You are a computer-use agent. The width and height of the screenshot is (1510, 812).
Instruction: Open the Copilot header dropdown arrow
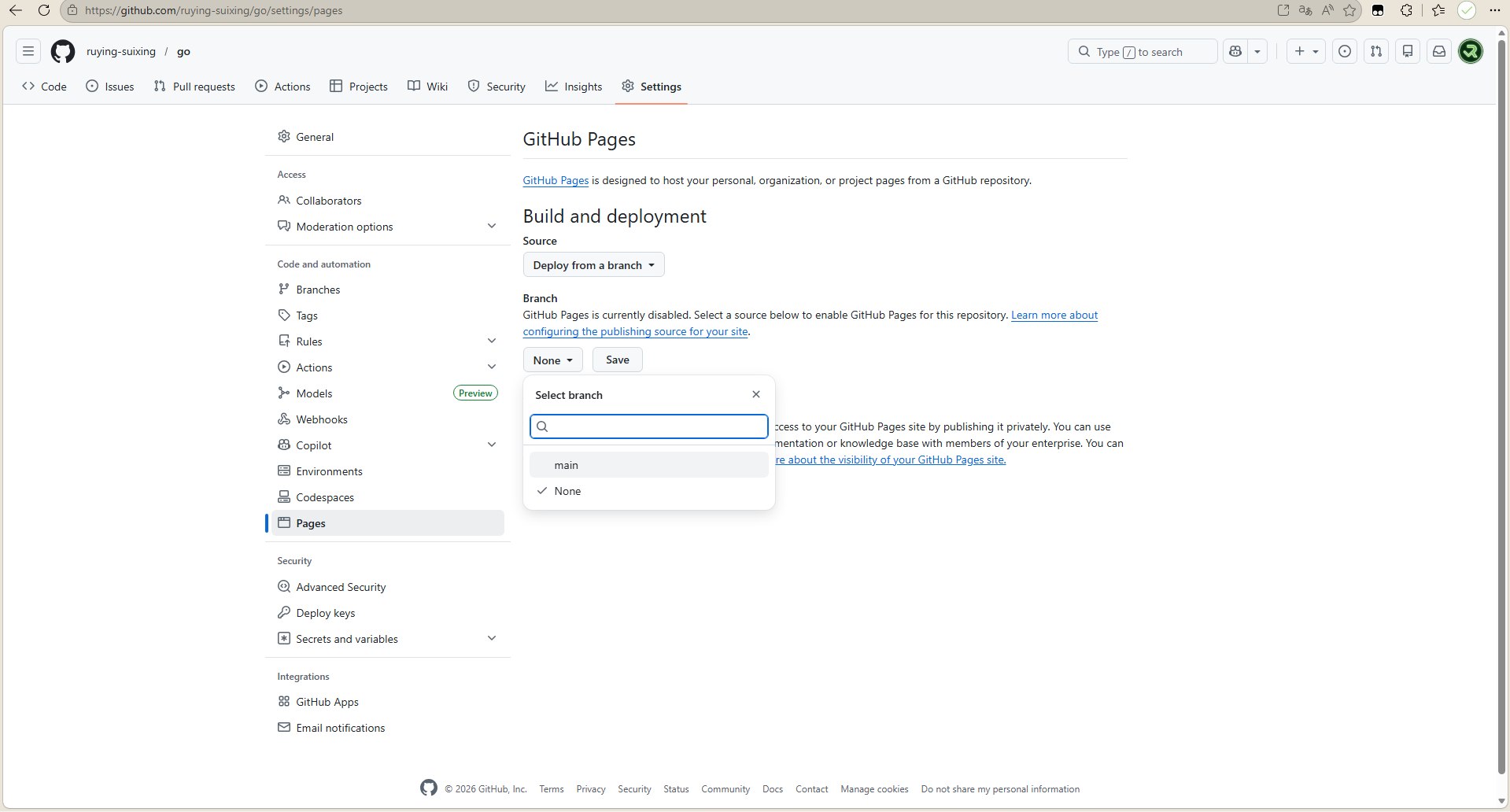point(1257,51)
